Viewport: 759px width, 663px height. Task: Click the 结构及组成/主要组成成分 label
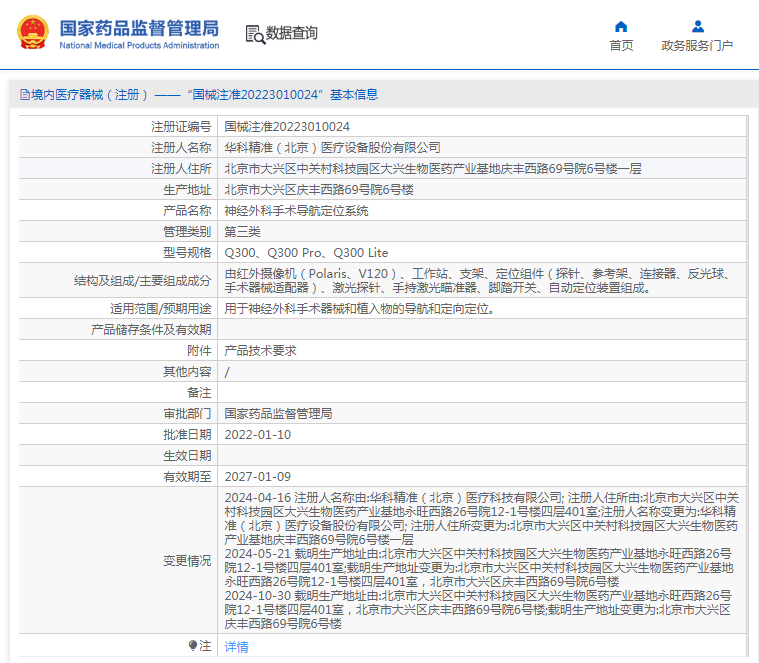143,281
